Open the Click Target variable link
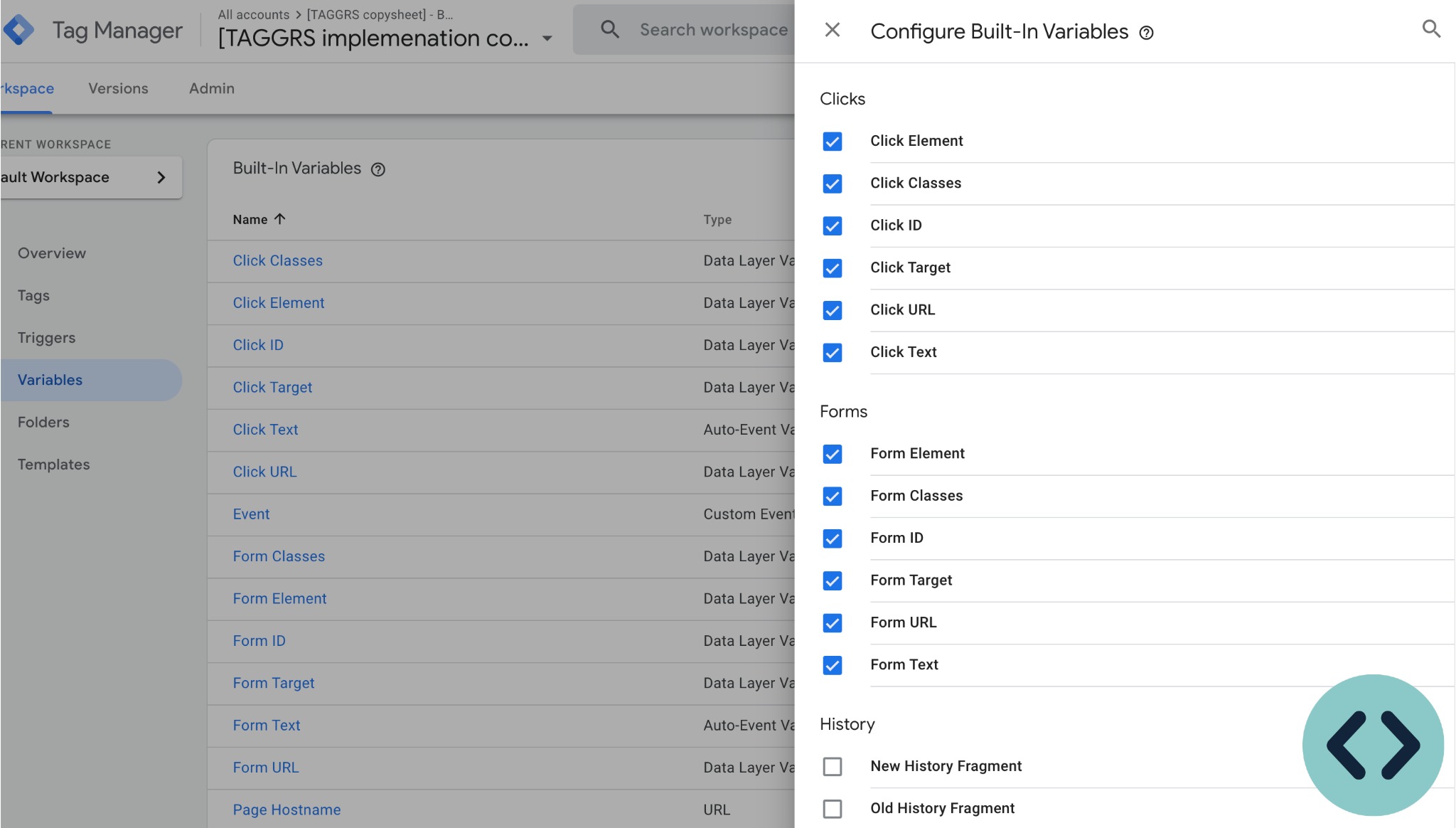Screen dimensions: 1456x828 pos(272,387)
